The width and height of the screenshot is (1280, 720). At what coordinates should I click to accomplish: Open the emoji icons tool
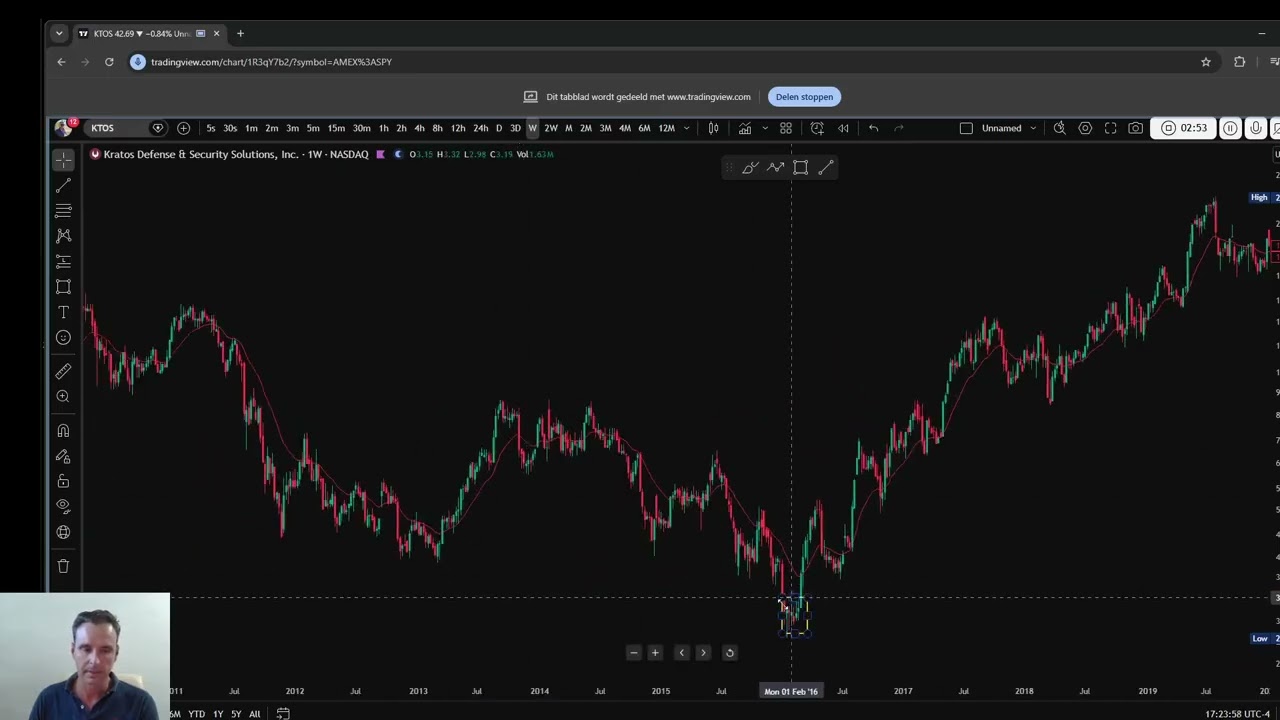pos(63,338)
